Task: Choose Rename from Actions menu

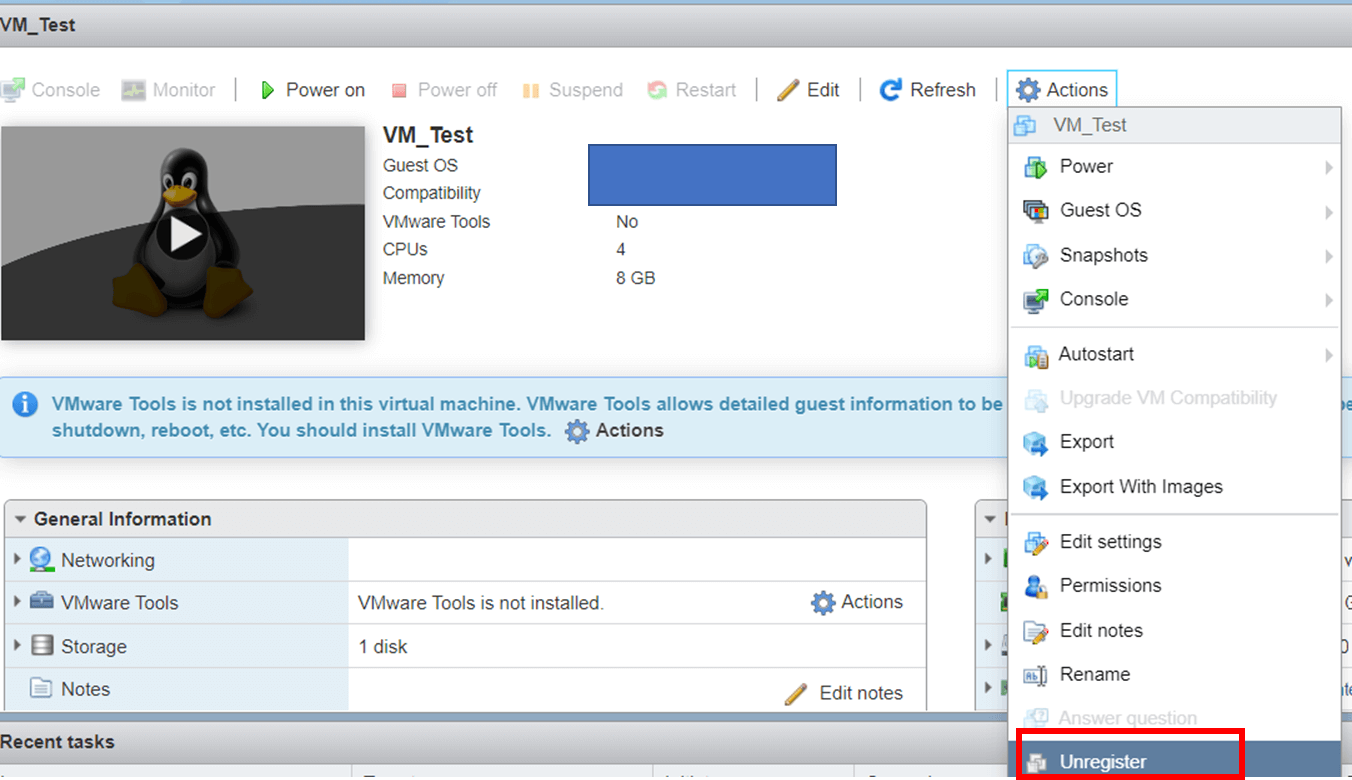Action: [1174, 675]
